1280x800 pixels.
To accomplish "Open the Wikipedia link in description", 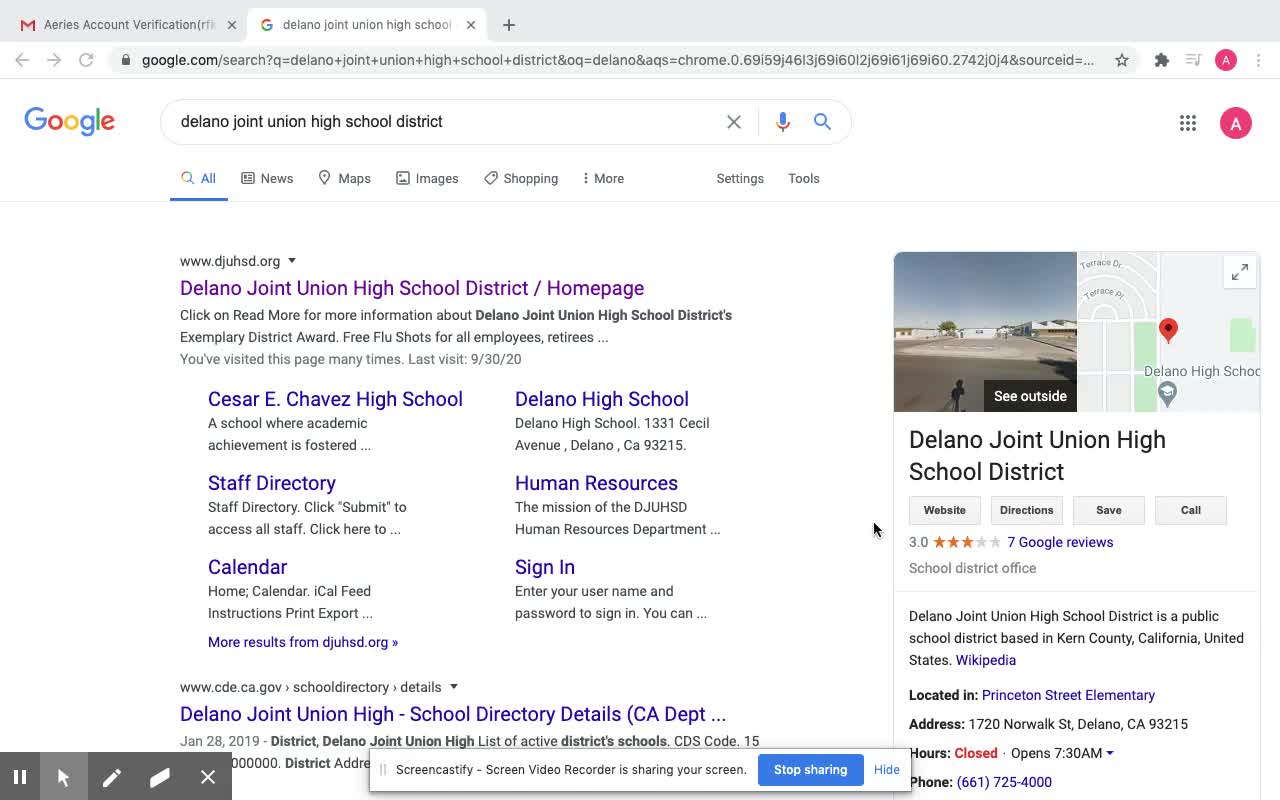I will coord(986,660).
